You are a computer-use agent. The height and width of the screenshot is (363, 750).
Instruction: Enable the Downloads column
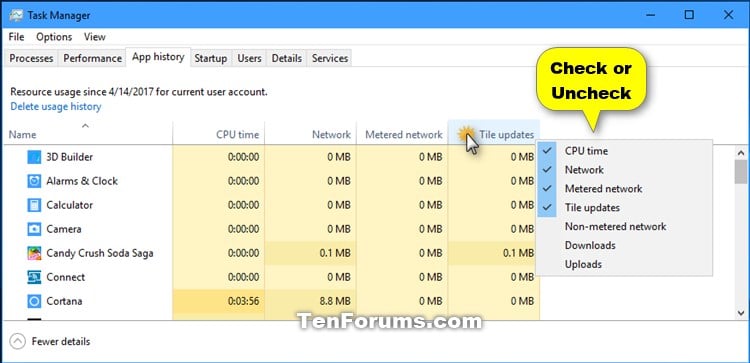pos(625,245)
